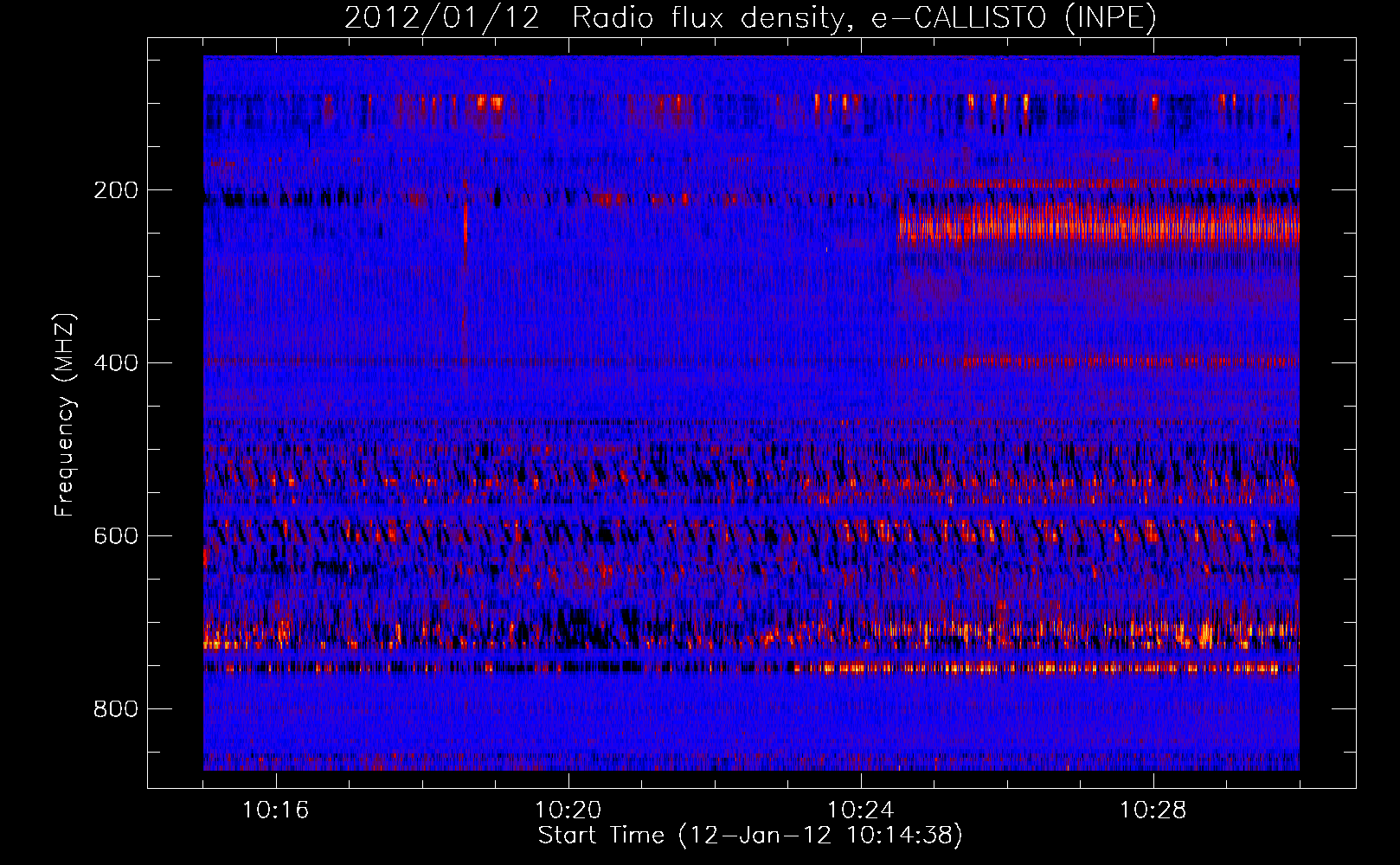The width and height of the screenshot is (1400, 865).
Task: Click the 10:16 time tick label
Action: (x=276, y=811)
